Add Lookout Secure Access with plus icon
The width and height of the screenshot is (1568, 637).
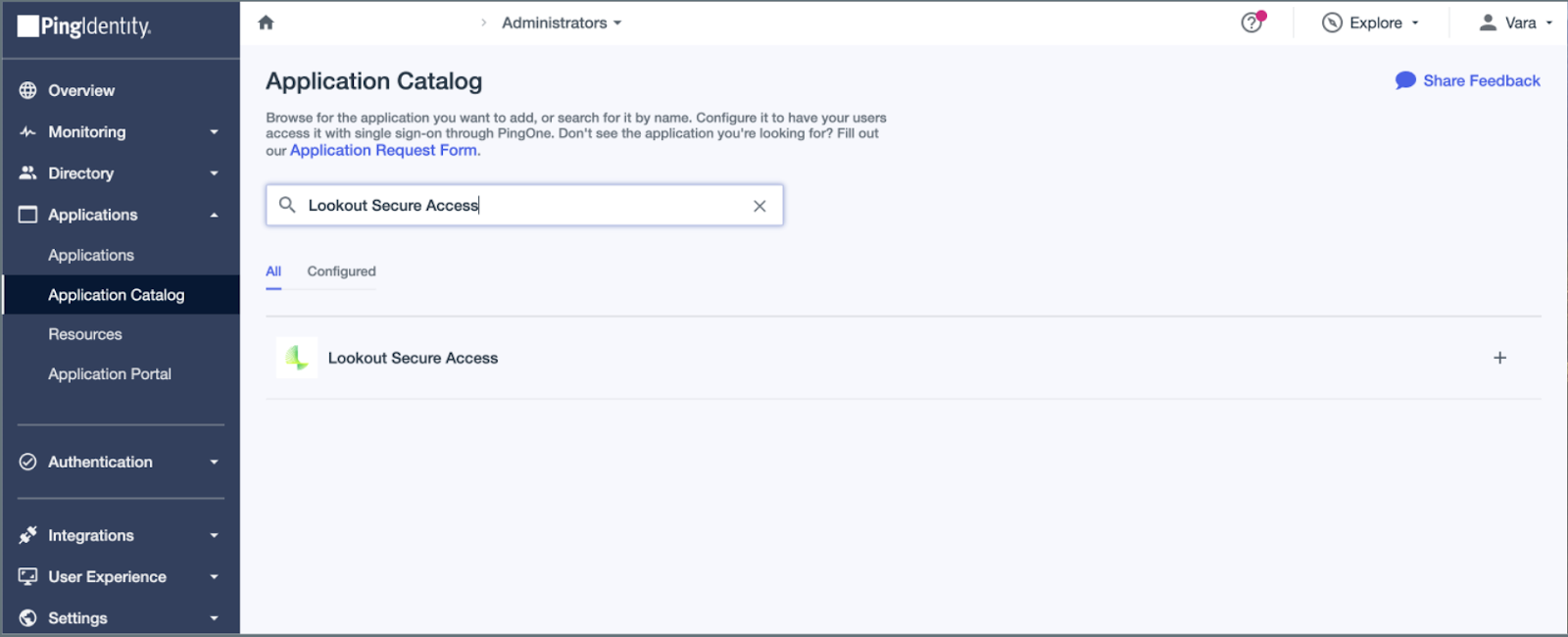point(1499,358)
